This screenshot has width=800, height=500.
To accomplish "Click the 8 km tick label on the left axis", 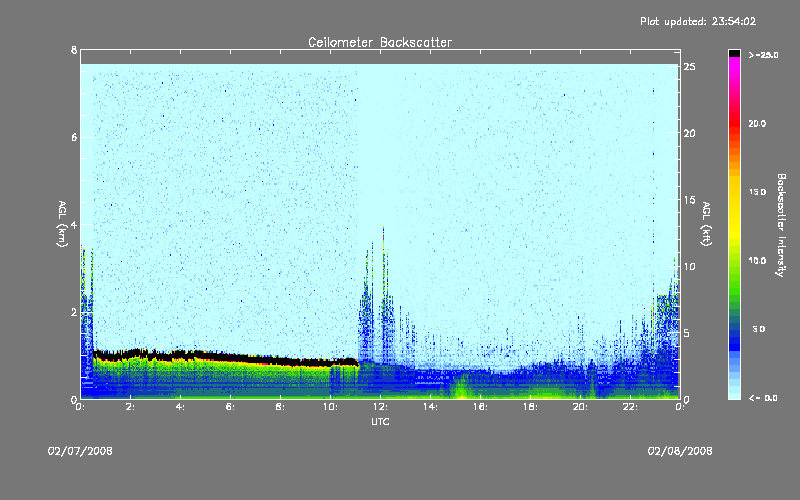I will (74, 50).
